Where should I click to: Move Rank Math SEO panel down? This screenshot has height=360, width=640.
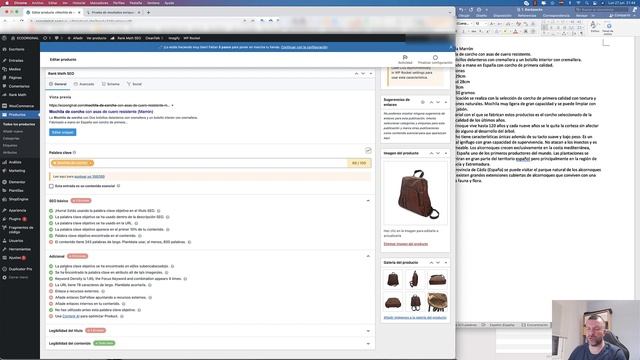(x=363, y=73)
